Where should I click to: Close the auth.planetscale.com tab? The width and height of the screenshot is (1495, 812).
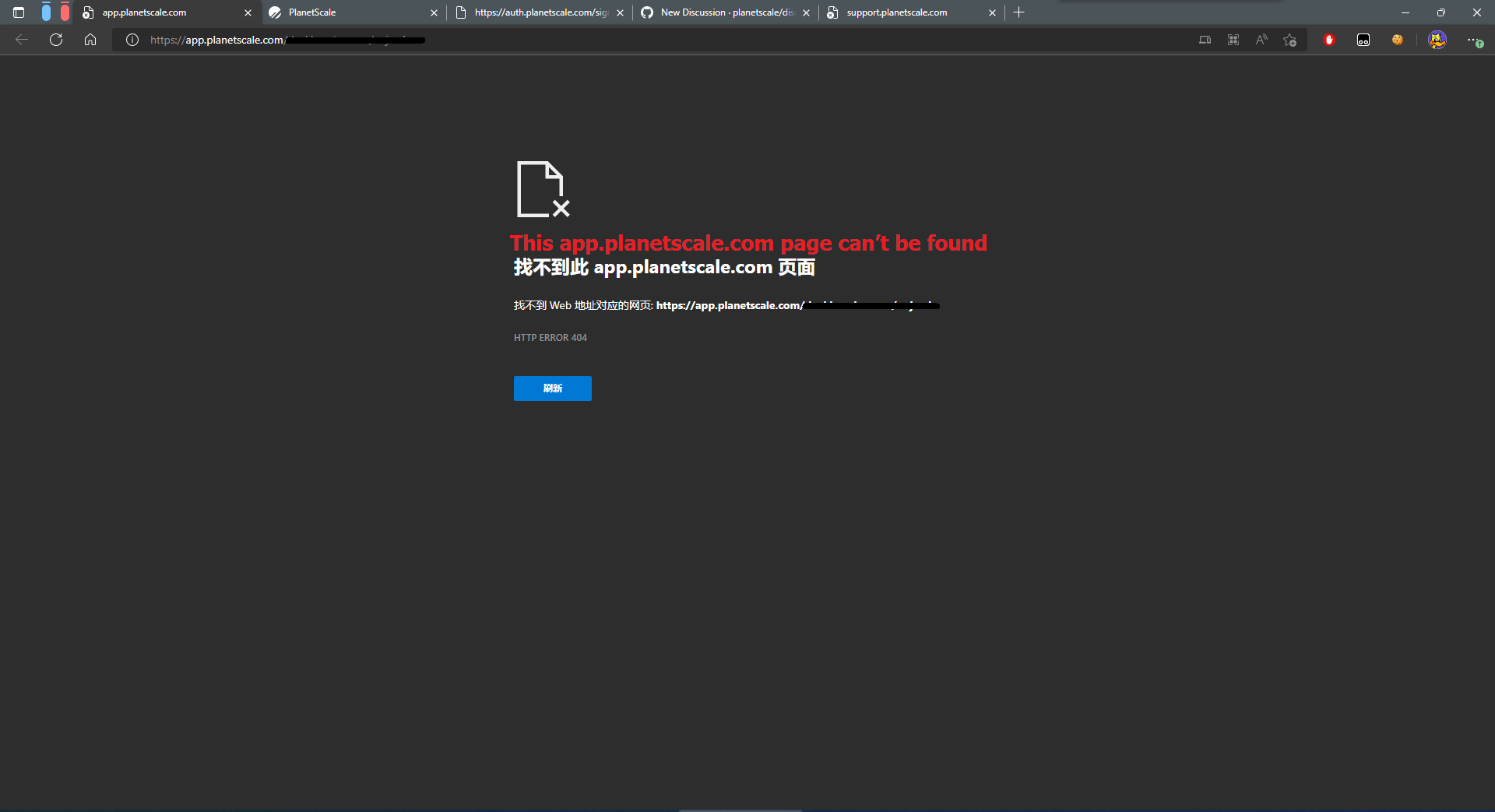(x=620, y=12)
